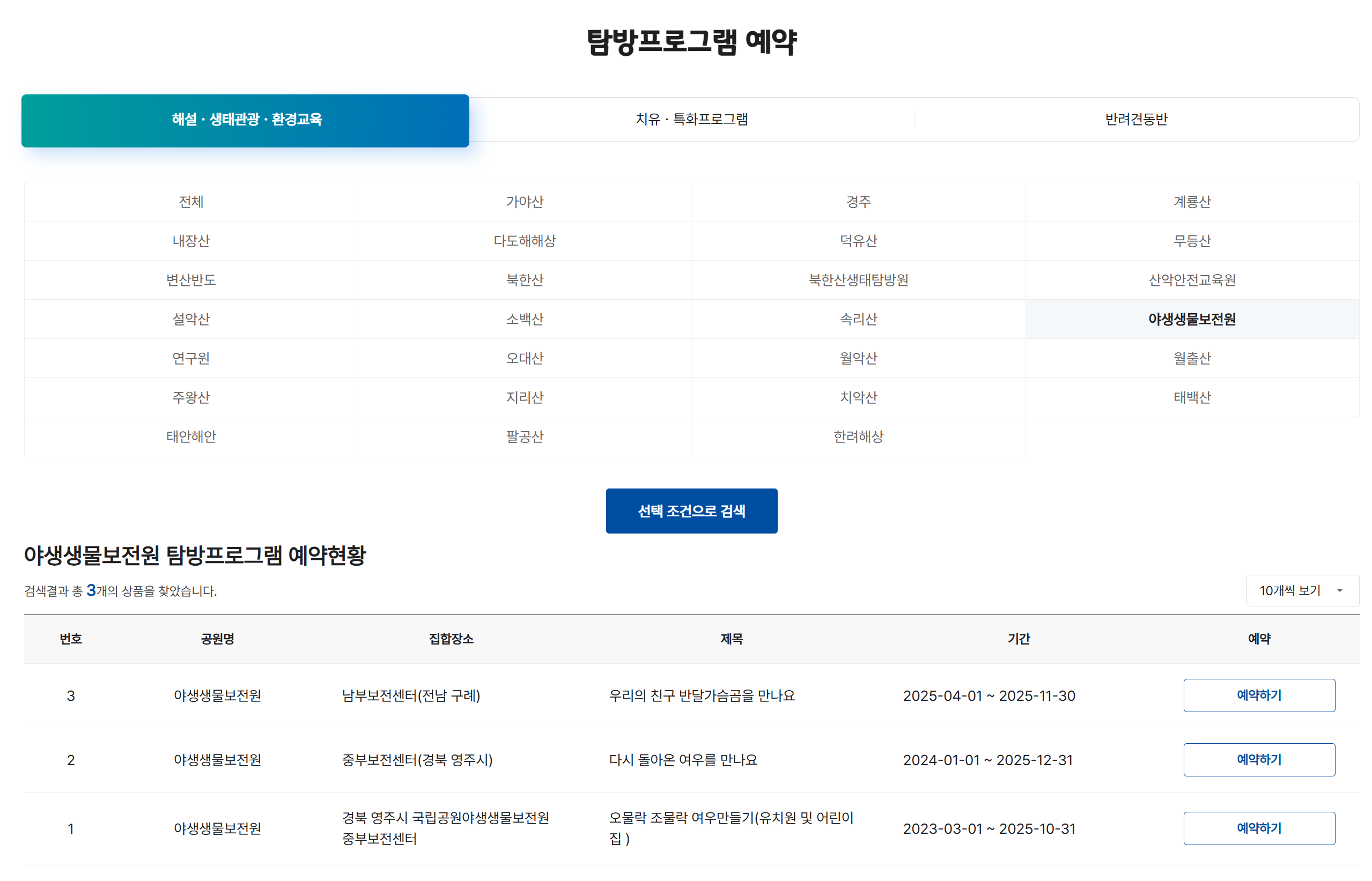Screen dimensions: 1372x881
Task: Choose 다도해해상 park option
Action: [525, 240]
